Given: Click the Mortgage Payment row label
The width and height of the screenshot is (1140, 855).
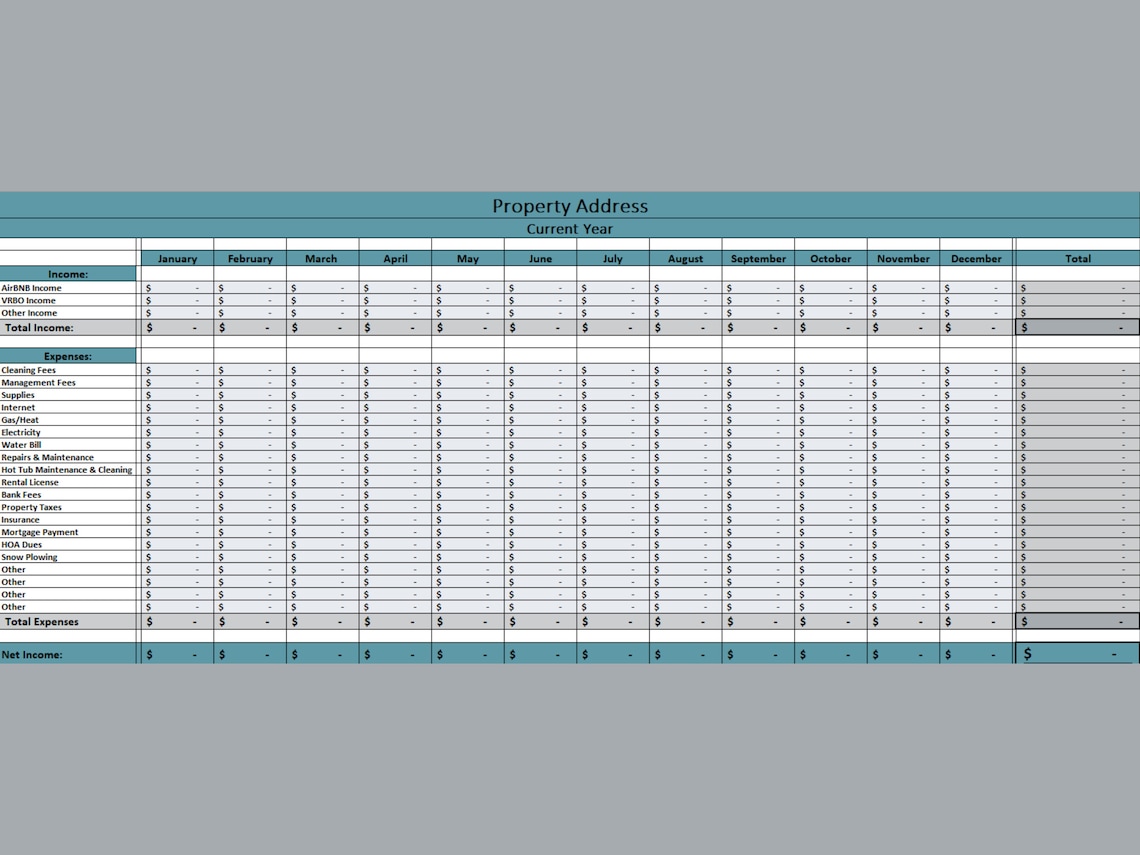Looking at the screenshot, I should click(40, 532).
